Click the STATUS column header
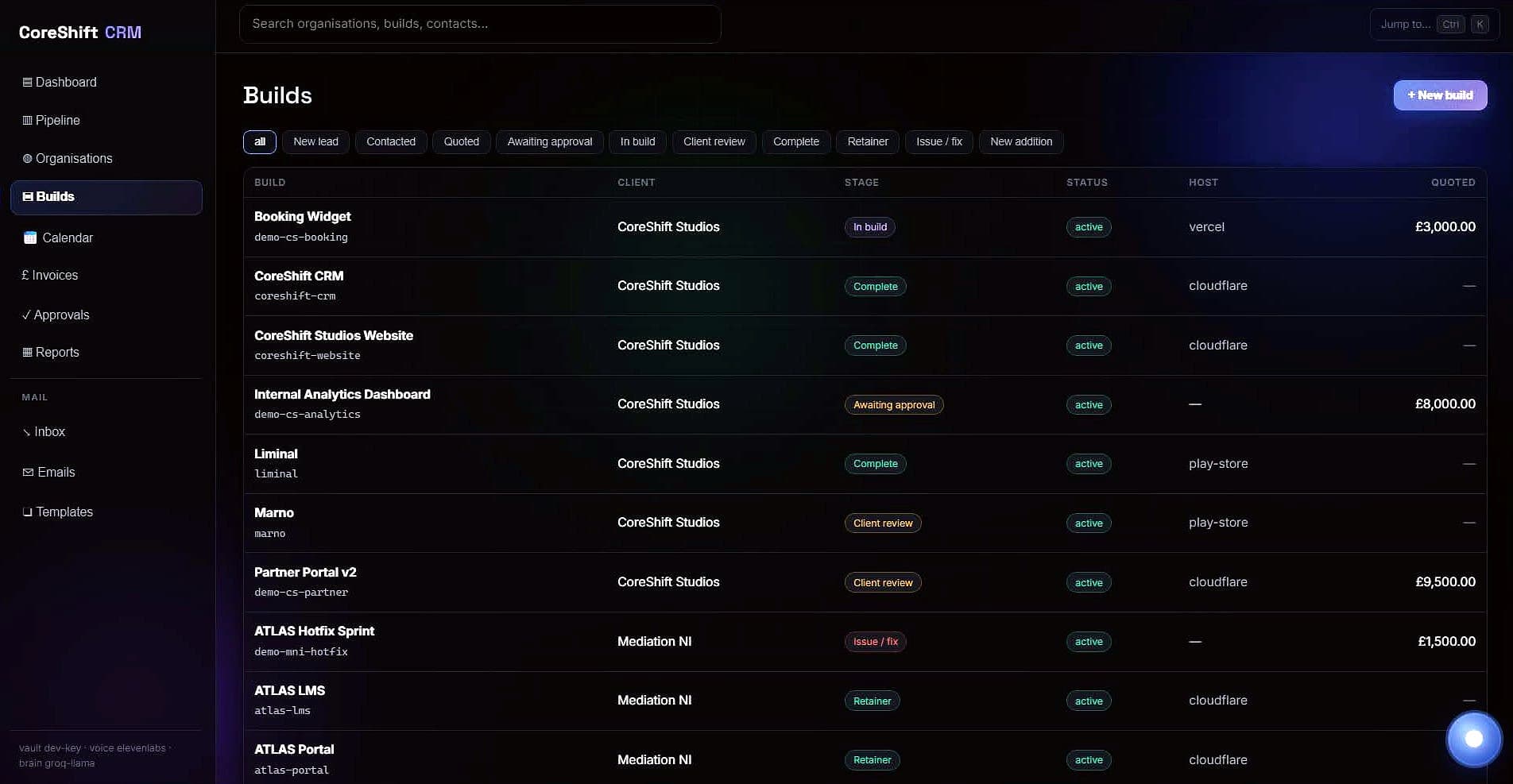The width and height of the screenshot is (1513, 784). (x=1086, y=183)
